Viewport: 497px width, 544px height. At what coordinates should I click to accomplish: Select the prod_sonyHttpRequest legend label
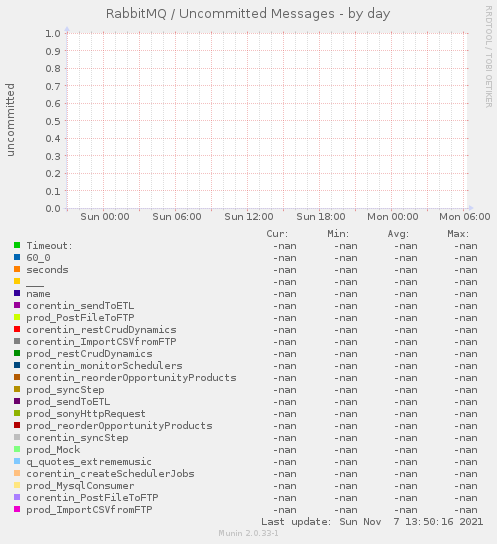[x=86, y=414]
